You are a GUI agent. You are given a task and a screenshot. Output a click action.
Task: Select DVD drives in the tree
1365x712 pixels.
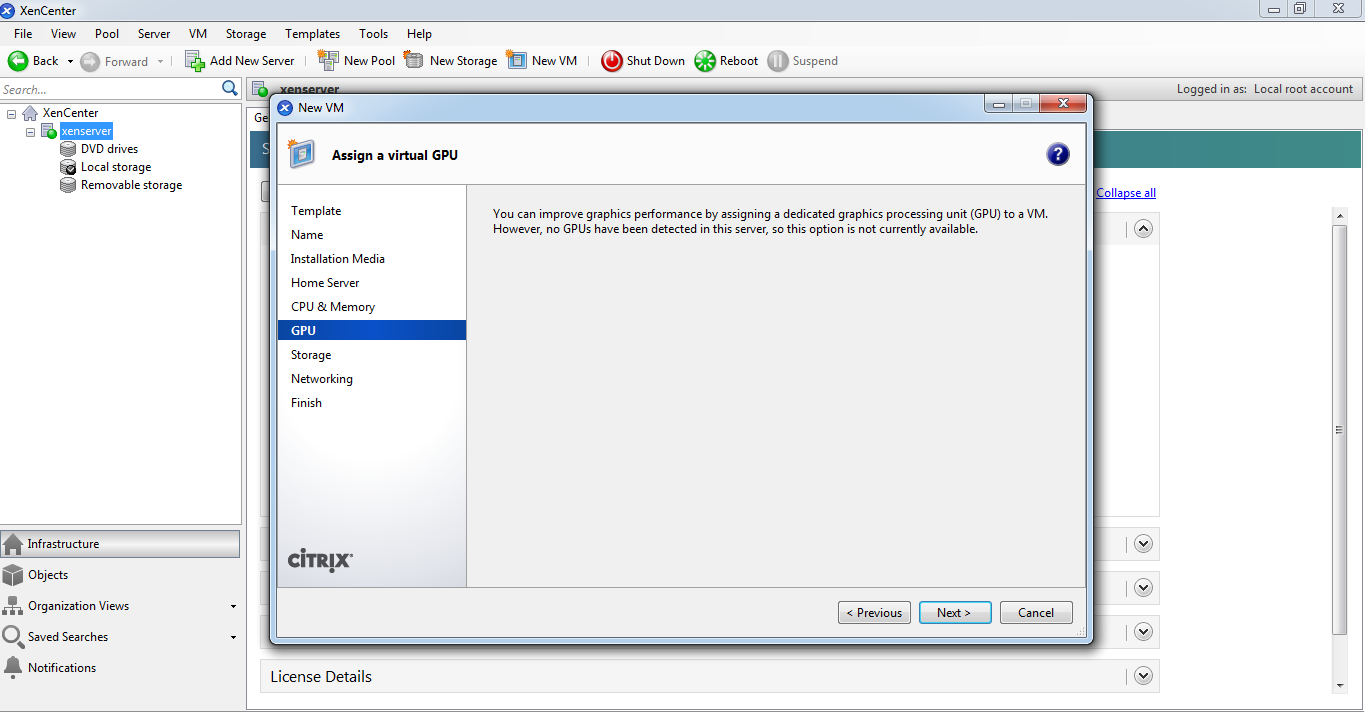(109, 149)
